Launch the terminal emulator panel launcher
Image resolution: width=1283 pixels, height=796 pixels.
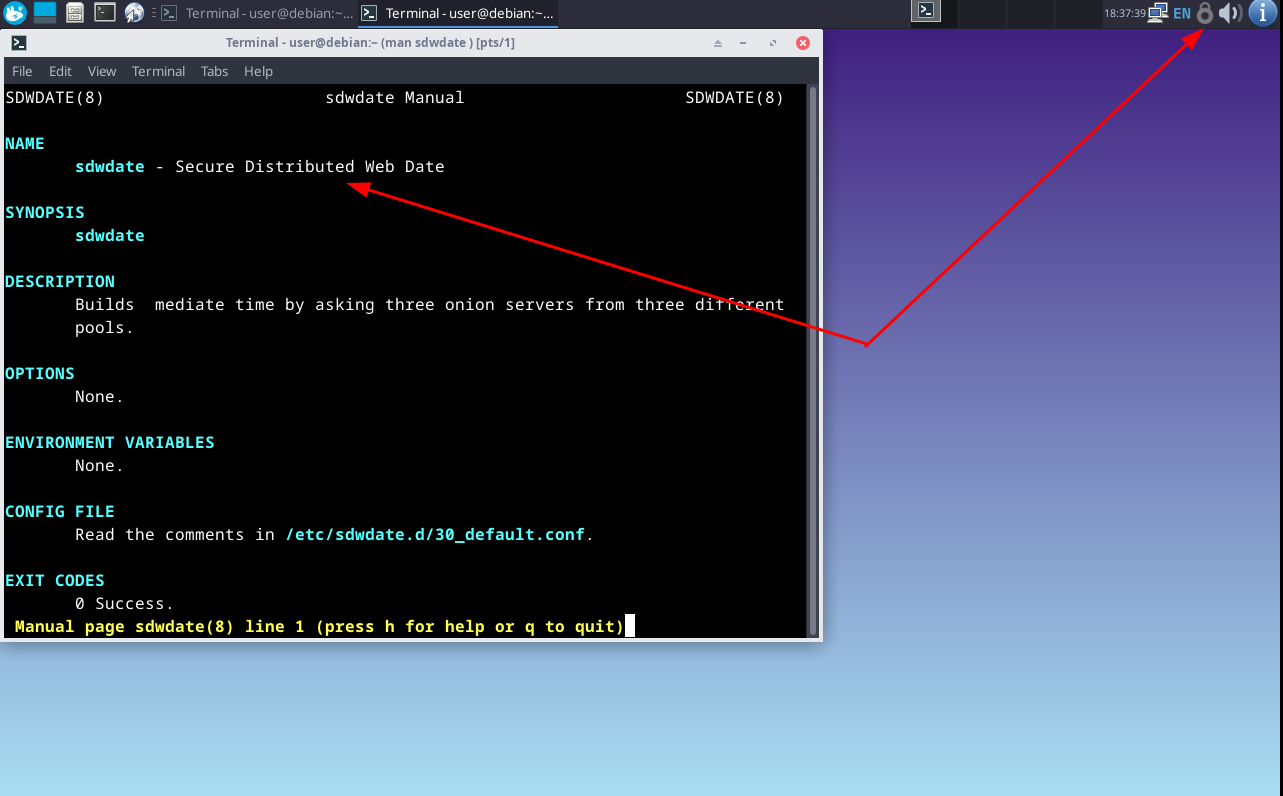pyautogui.click(x=105, y=13)
